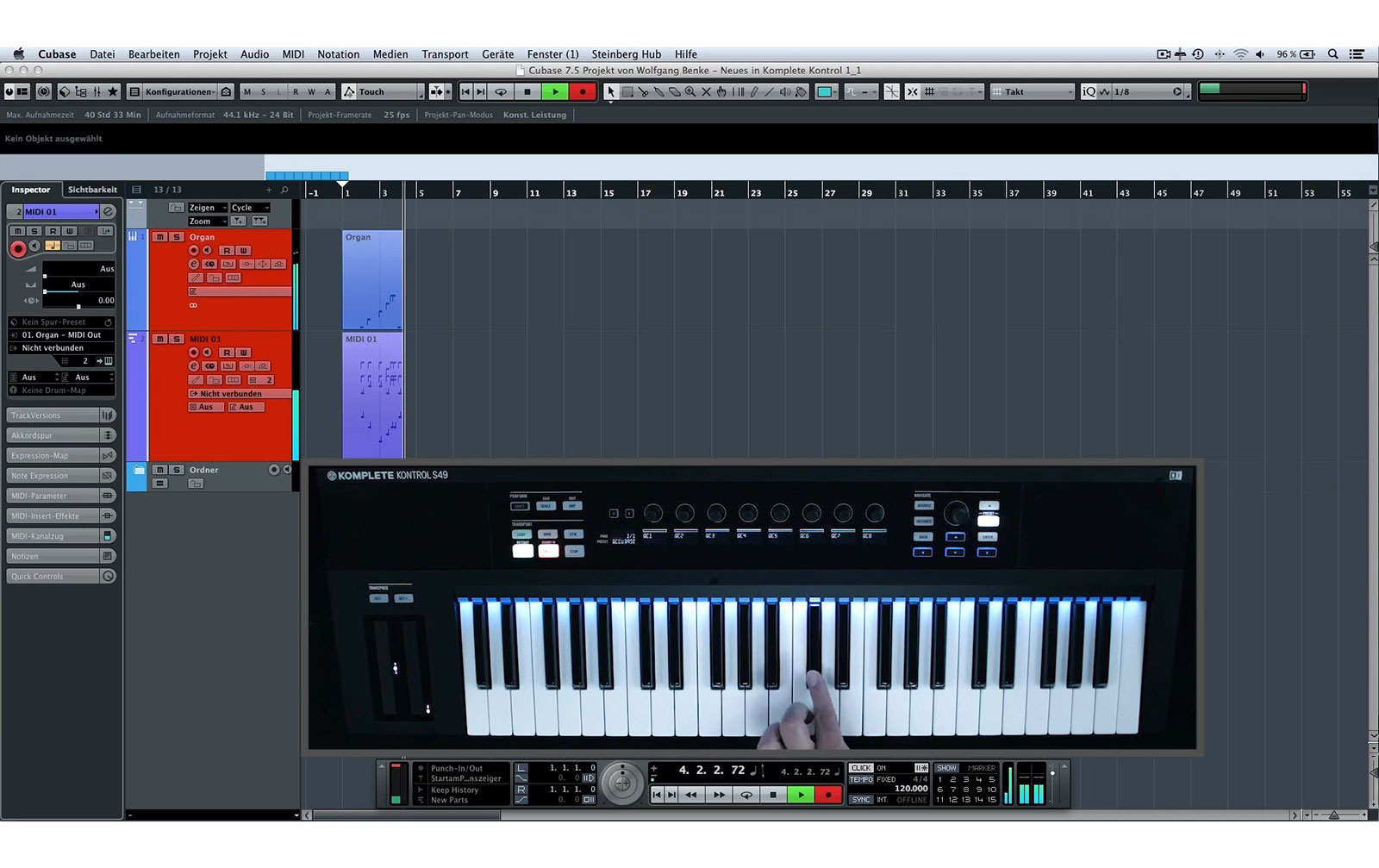Viewport: 1379px width, 868px height.
Task: Open the Datei menu
Action: point(103,53)
